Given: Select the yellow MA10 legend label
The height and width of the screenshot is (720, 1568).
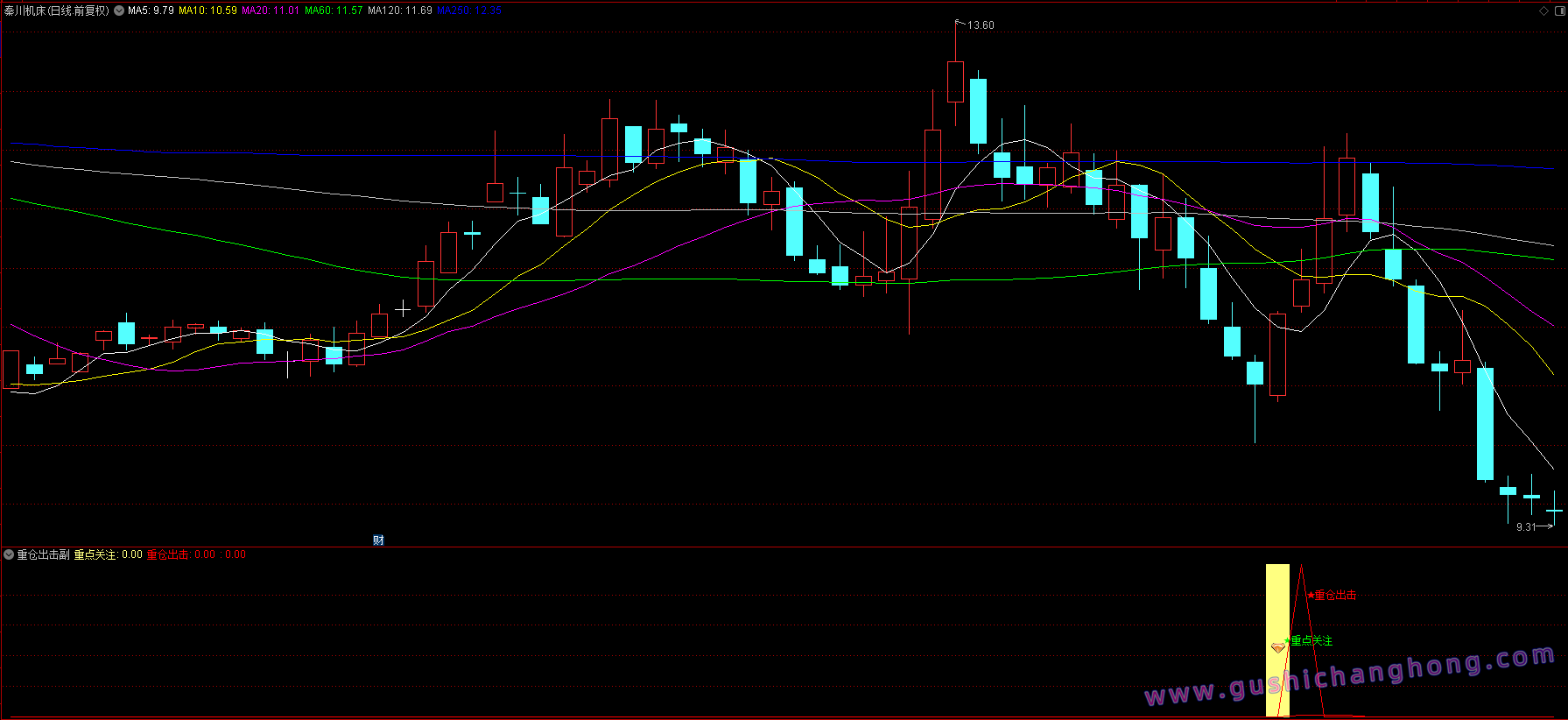Looking at the screenshot, I should [x=207, y=11].
